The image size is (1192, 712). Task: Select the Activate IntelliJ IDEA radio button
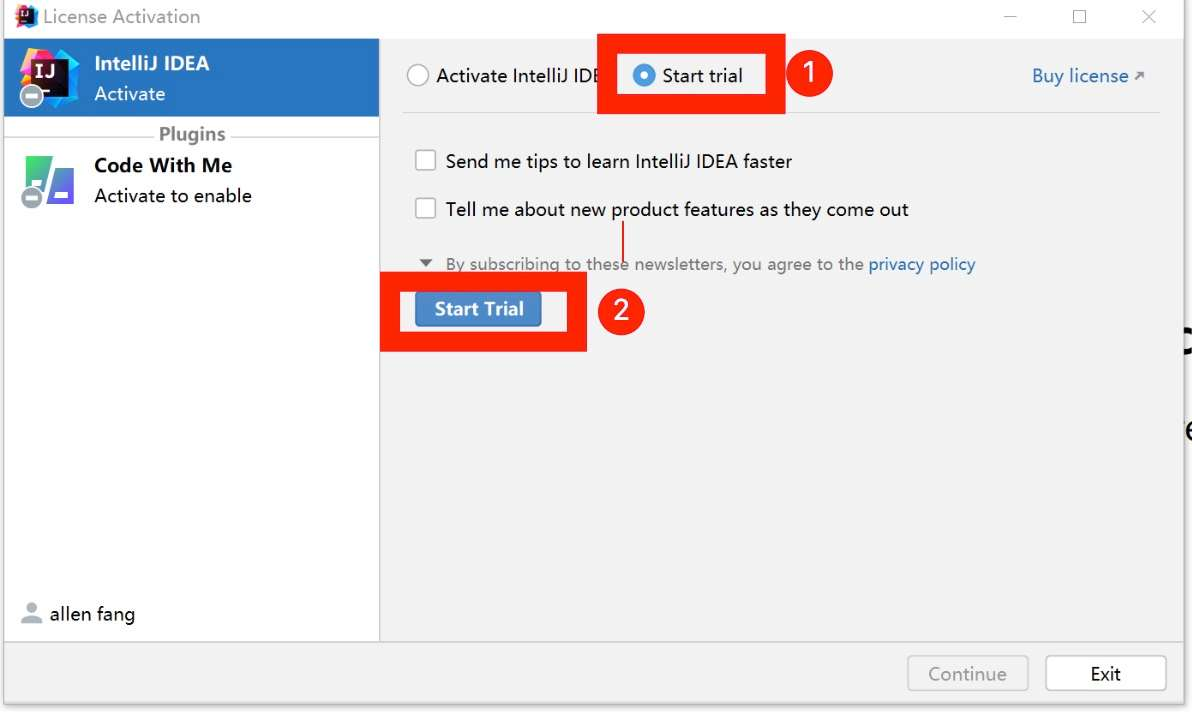(417, 75)
